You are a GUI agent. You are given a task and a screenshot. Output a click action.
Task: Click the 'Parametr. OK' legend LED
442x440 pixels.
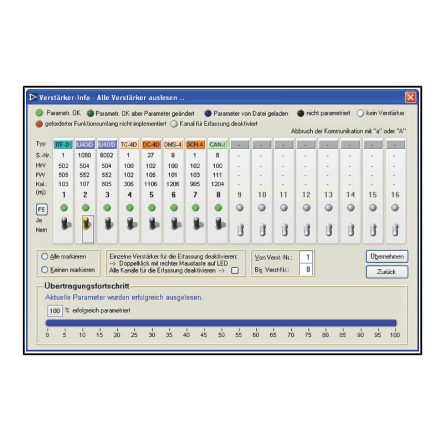click(39, 113)
